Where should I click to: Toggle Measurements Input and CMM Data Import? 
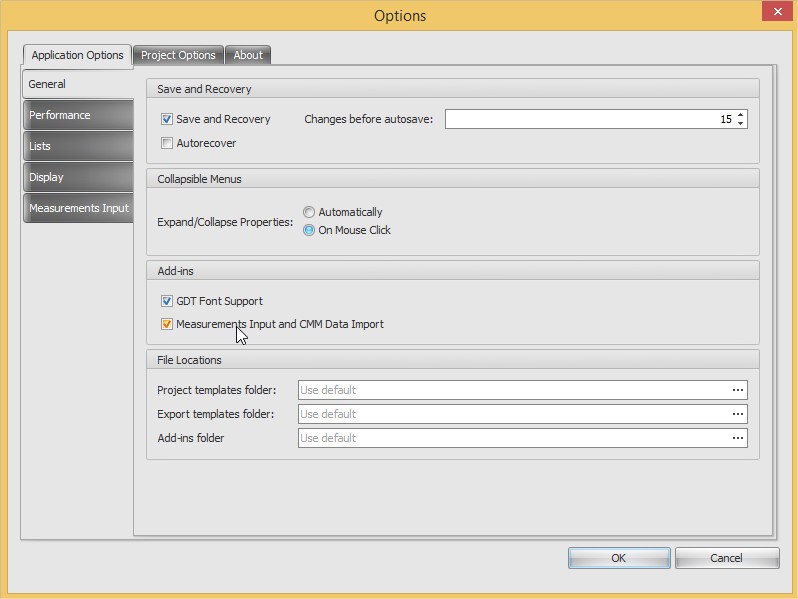point(167,324)
